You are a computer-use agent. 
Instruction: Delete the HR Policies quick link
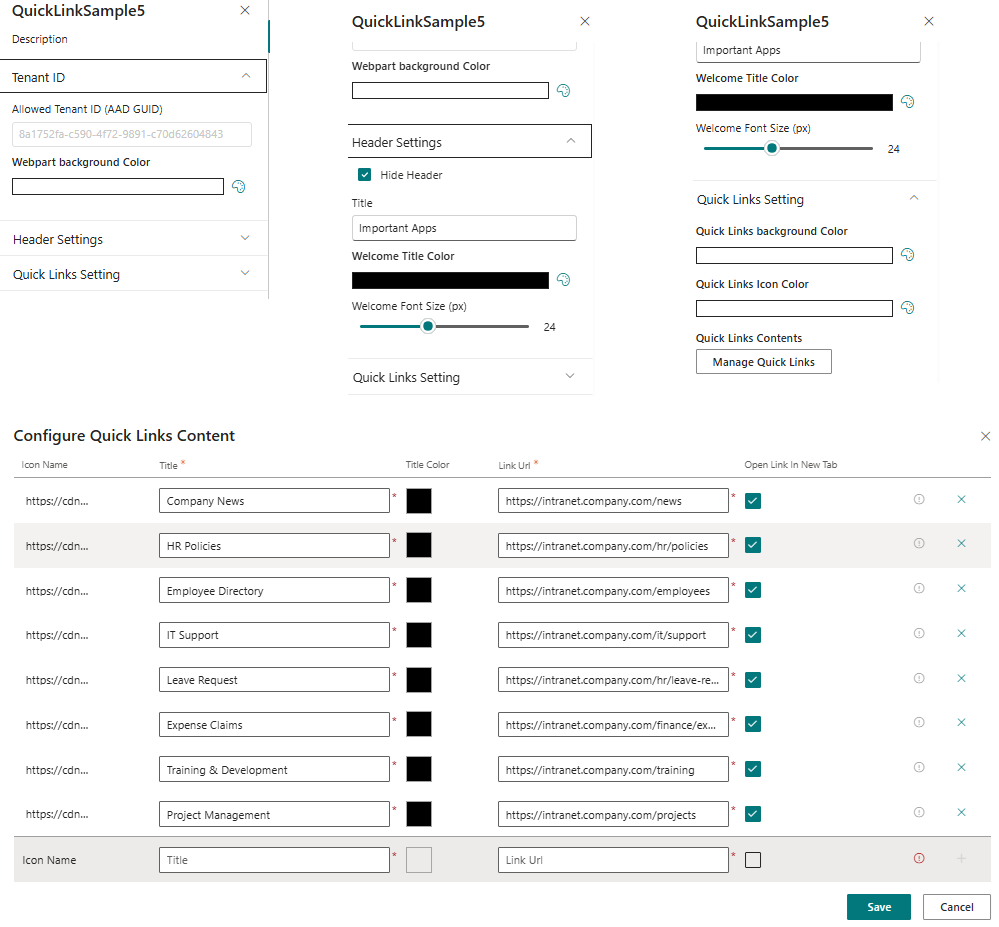(961, 544)
